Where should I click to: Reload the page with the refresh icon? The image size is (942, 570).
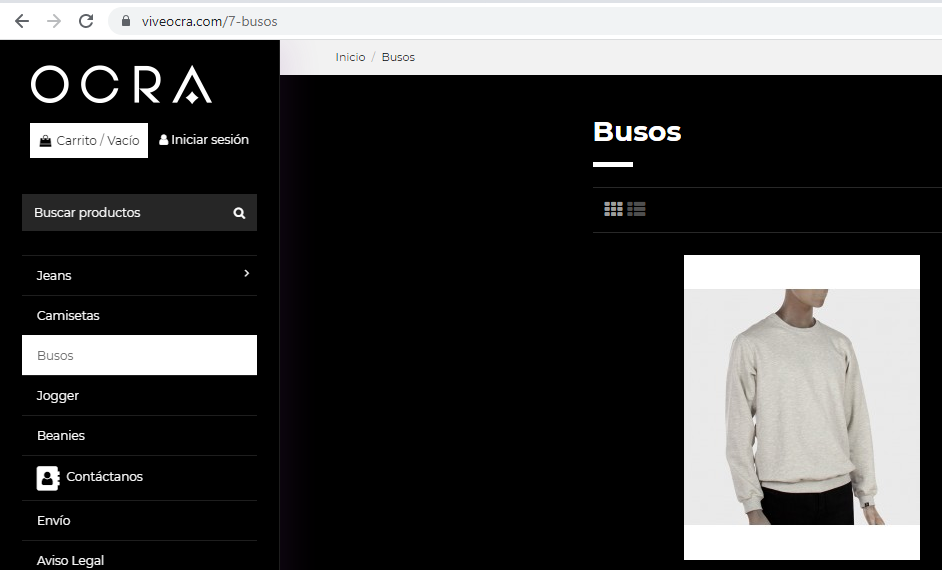tap(86, 21)
